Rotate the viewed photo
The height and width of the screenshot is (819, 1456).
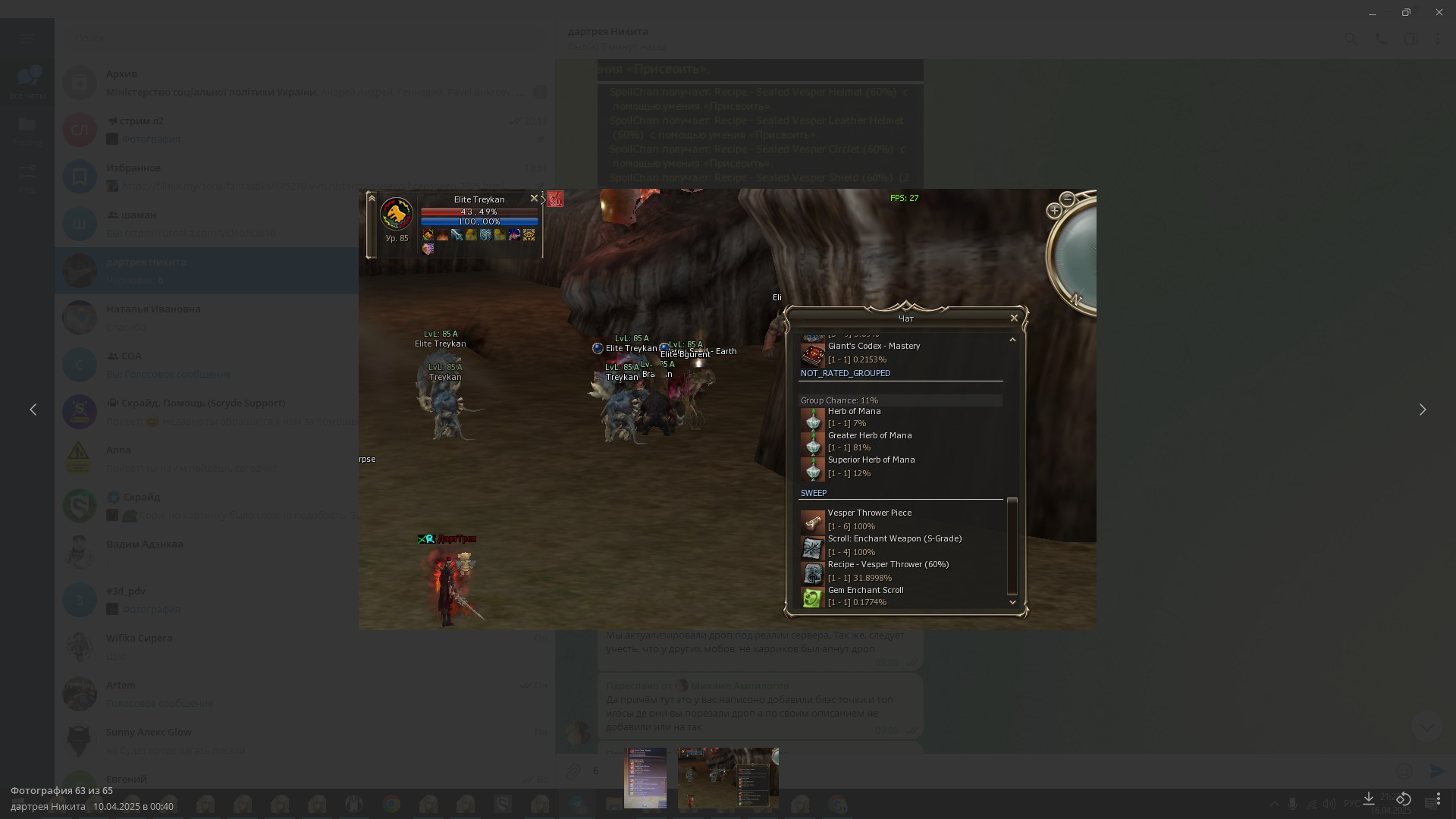1404,799
